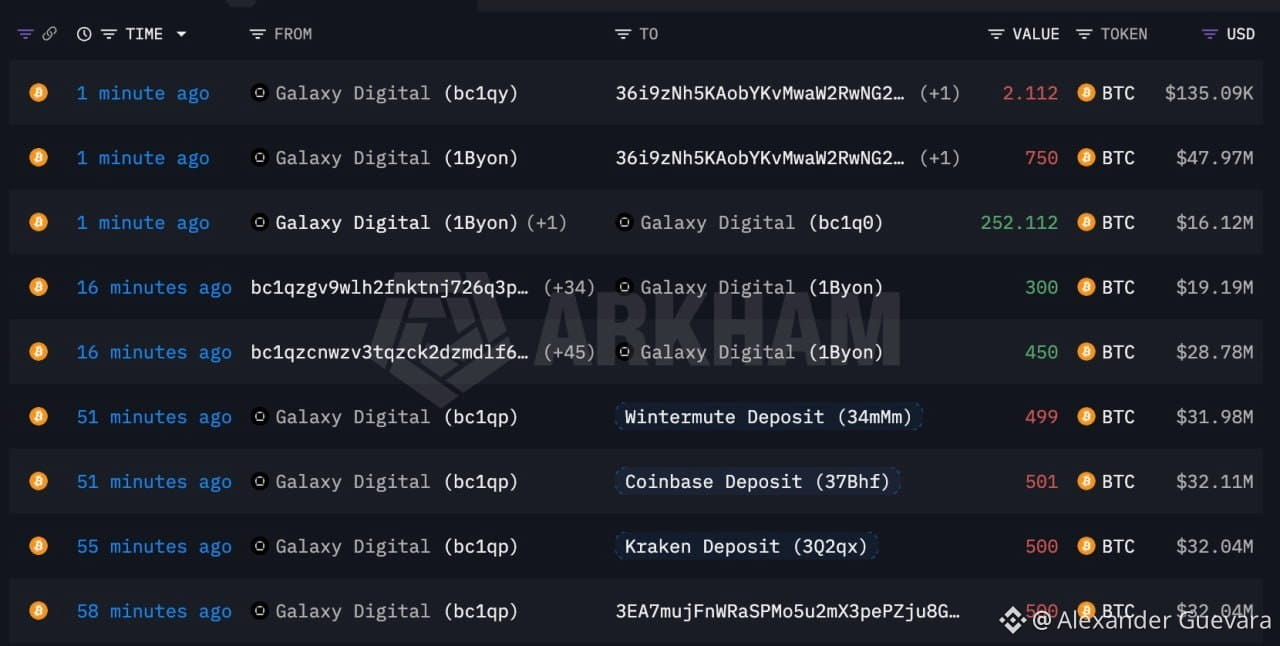The width and height of the screenshot is (1280, 646).
Task: Click BTC token icon in $31.98M row
Action: [1086, 417]
